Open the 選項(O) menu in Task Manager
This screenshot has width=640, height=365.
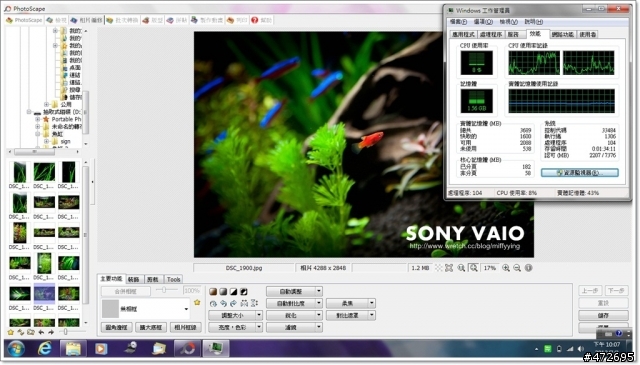click(x=483, y=22)
